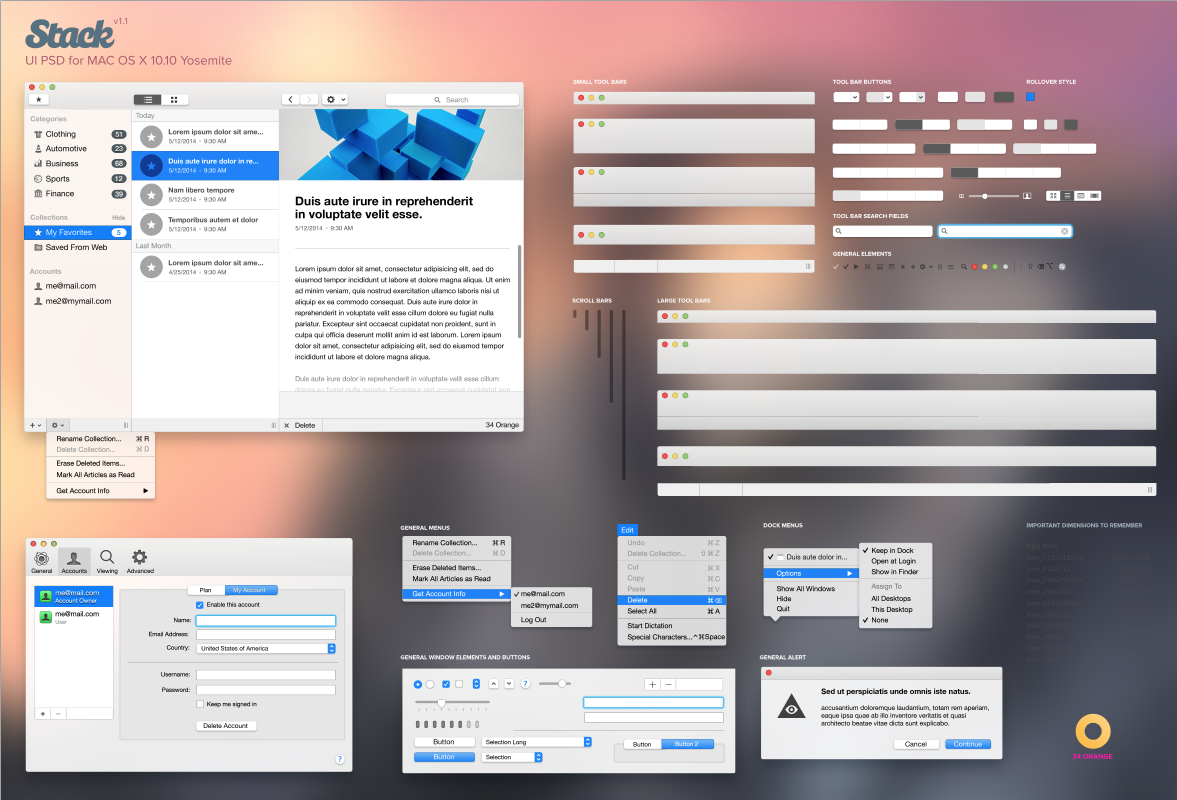Open the Viewing magnifier preferences icon
Image resolution: width=1177 pixels, height=800 pixels.
107,561
